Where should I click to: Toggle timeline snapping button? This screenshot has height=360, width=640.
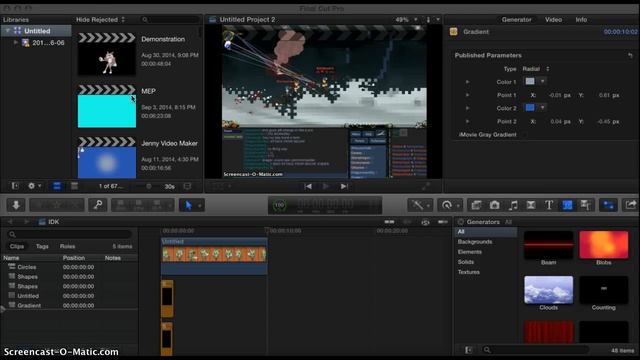coord(443,222)
